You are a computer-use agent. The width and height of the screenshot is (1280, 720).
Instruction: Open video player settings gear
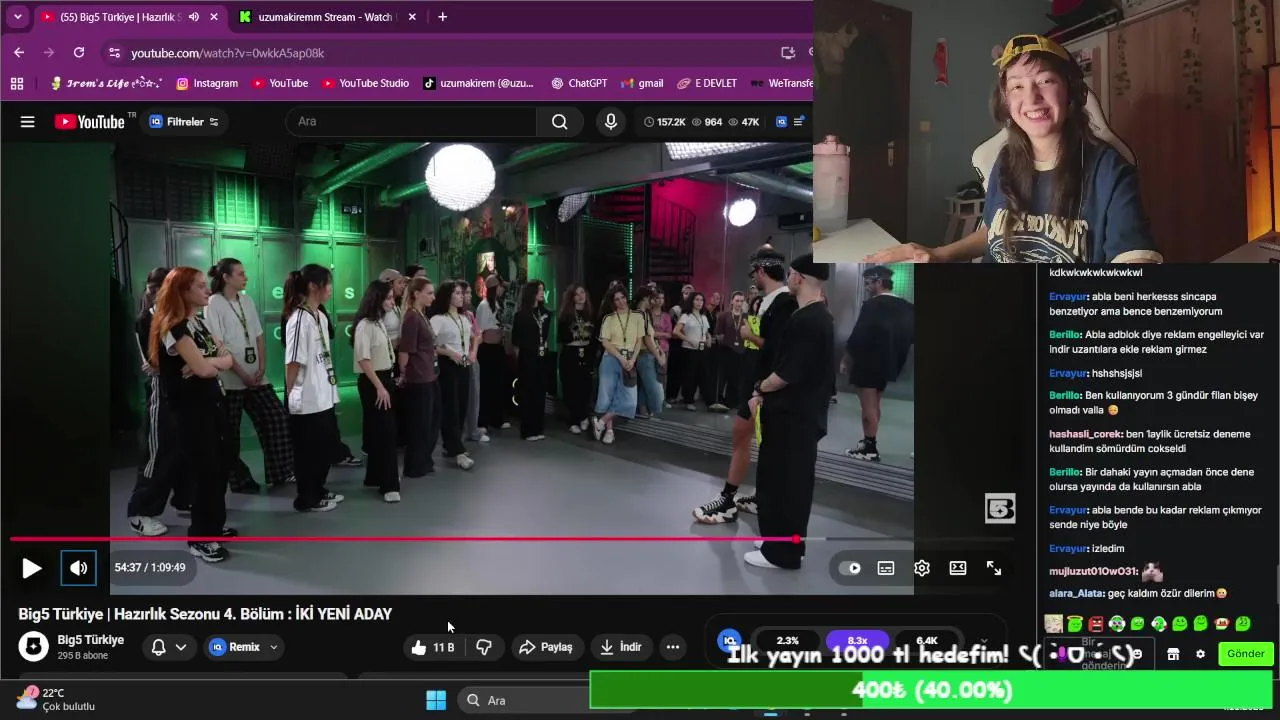922,568
